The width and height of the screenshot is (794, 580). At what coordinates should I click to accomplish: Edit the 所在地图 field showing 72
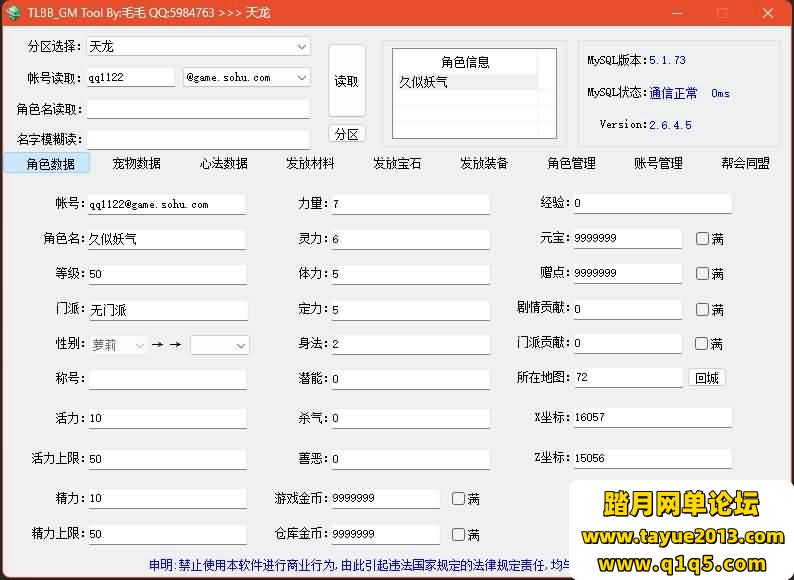(x=628, y=377)
